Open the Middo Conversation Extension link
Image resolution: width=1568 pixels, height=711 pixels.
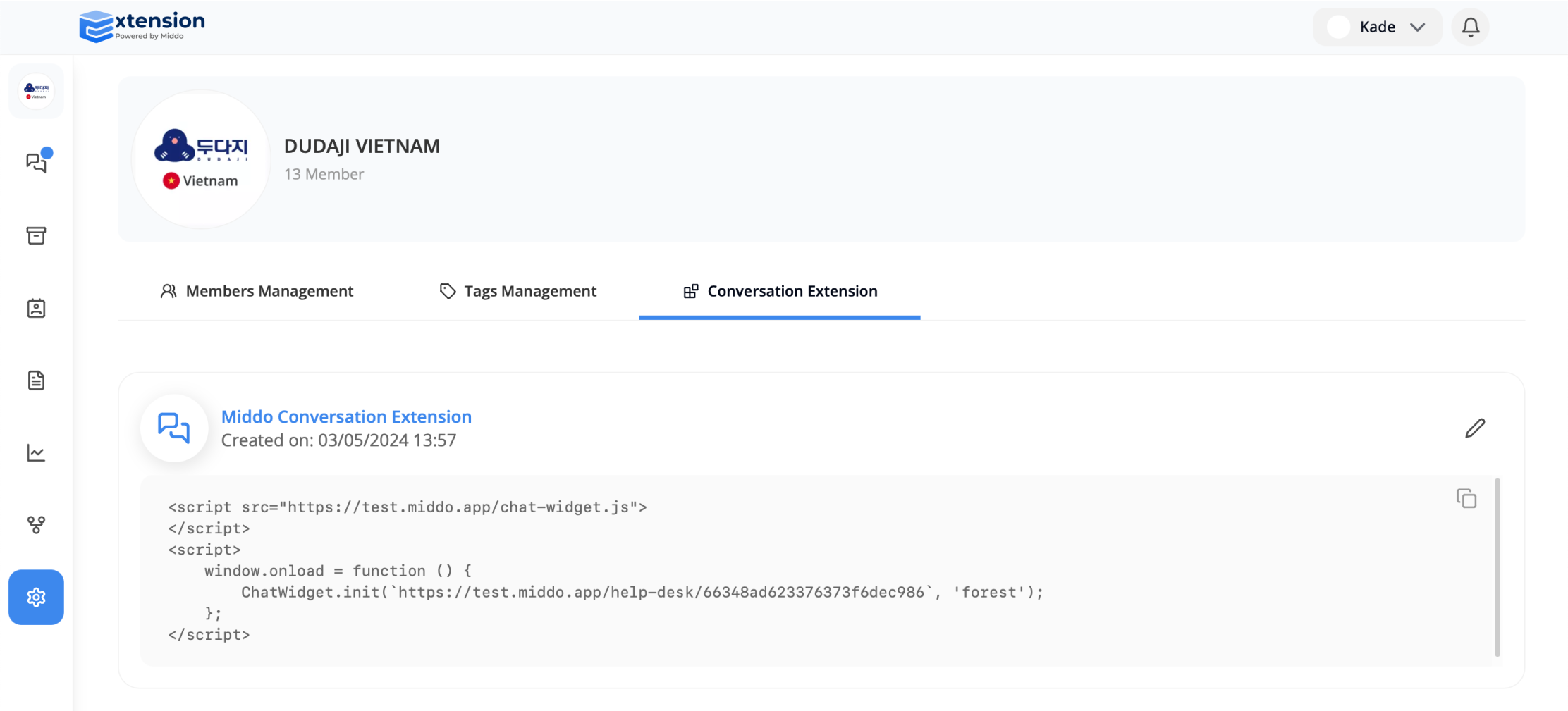346,416
